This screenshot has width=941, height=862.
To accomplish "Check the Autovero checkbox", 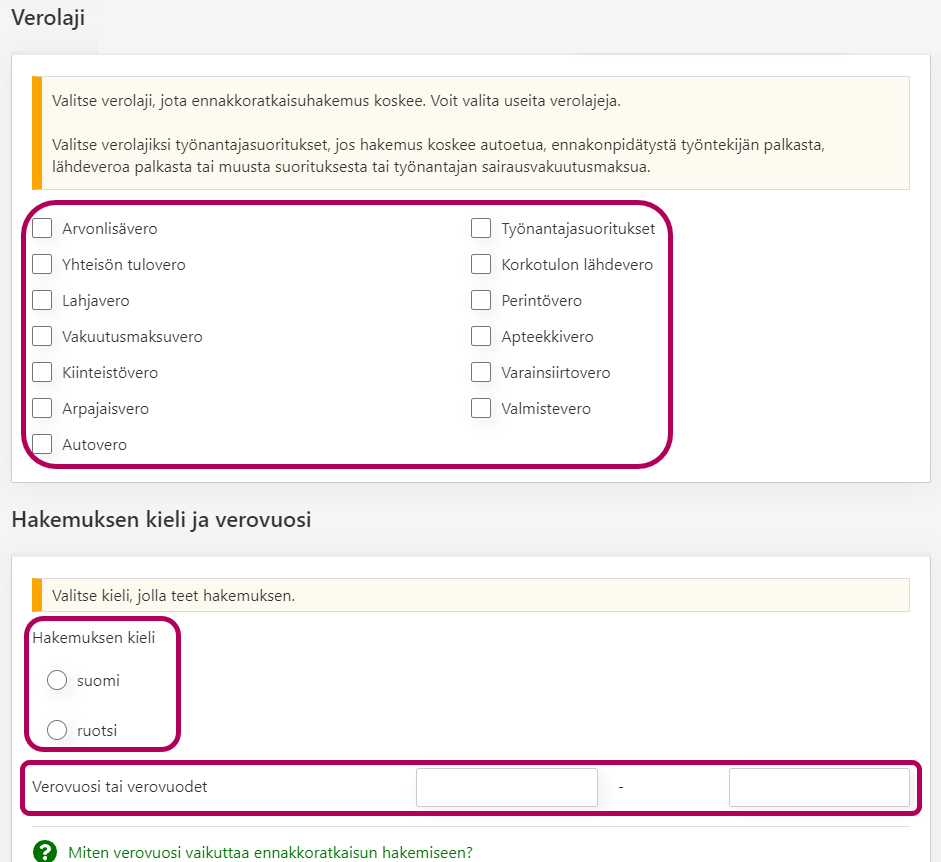I will point(42,445).
